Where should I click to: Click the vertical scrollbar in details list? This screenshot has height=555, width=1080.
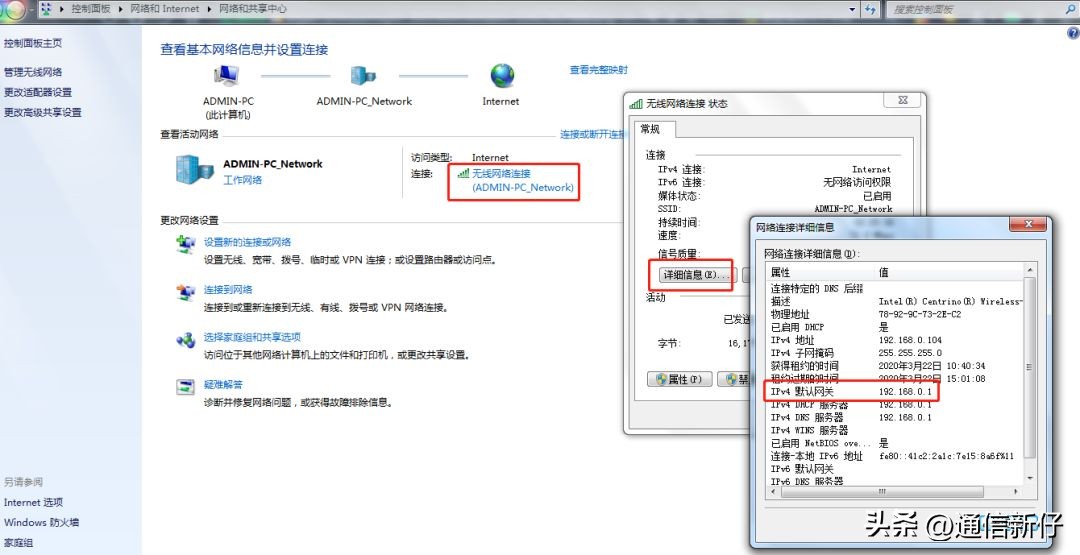pos(1030,368)
